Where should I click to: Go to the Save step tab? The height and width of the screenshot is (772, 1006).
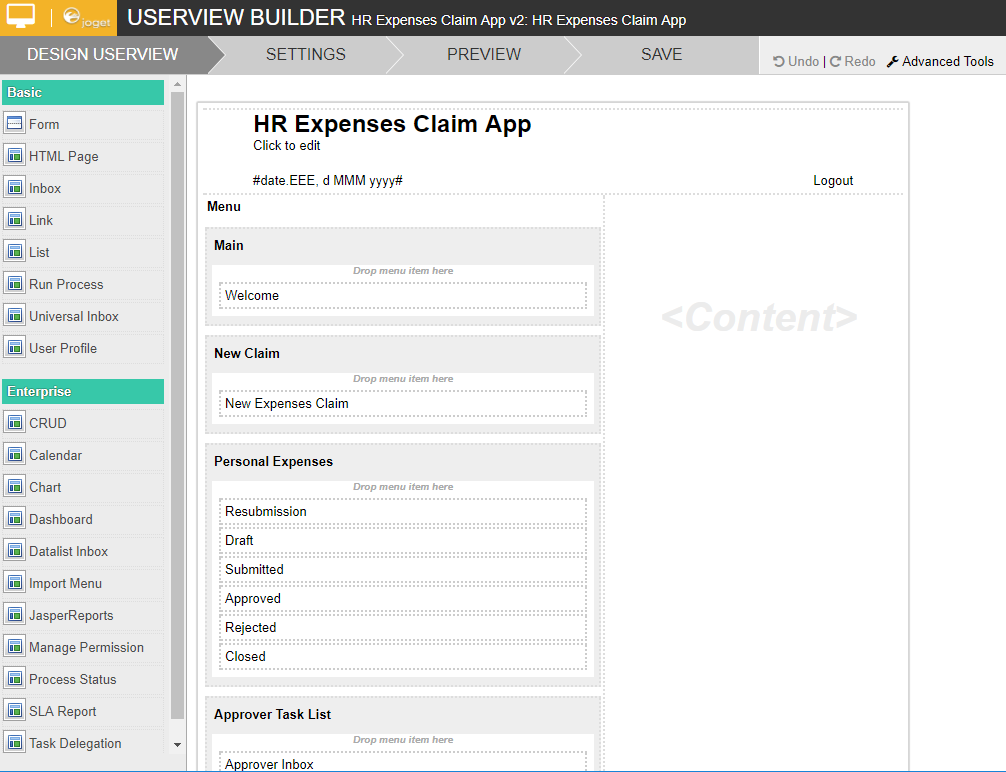[661, 54]
